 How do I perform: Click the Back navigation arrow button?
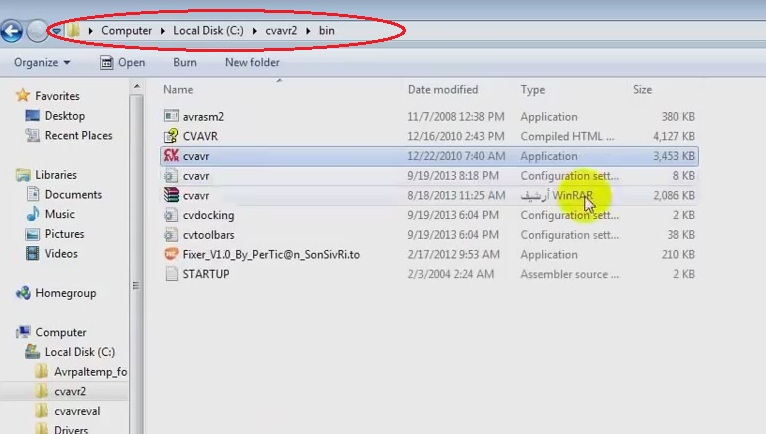[x=12, y=31]
